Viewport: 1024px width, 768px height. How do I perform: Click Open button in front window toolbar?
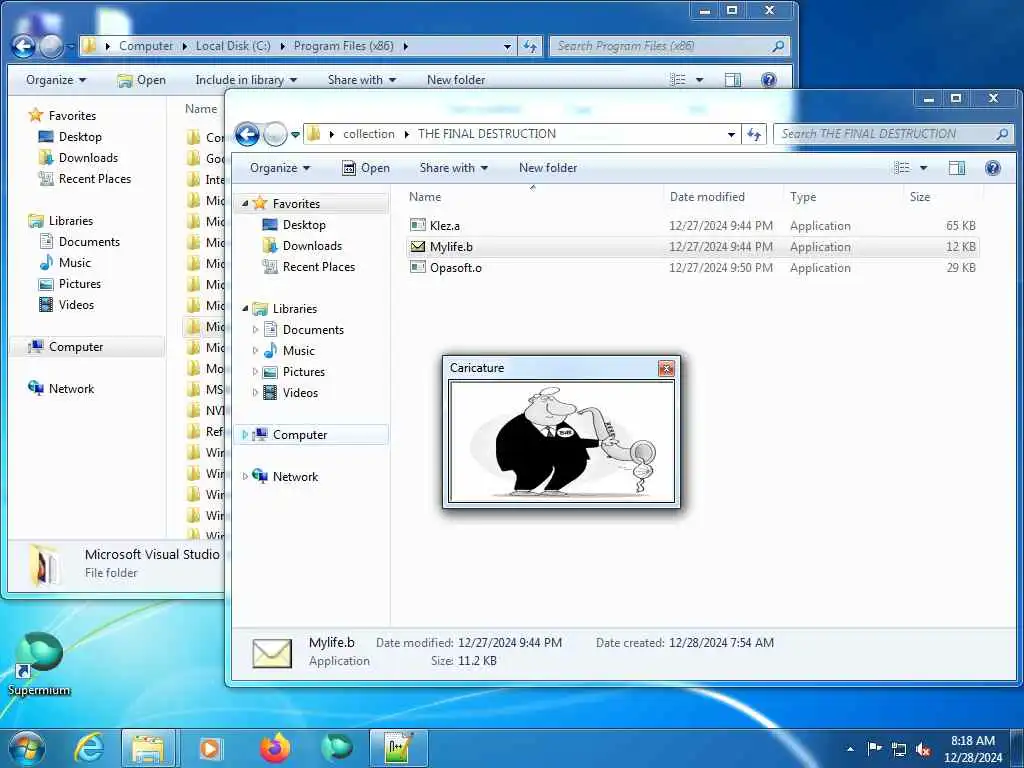click(x=366, y=168)
